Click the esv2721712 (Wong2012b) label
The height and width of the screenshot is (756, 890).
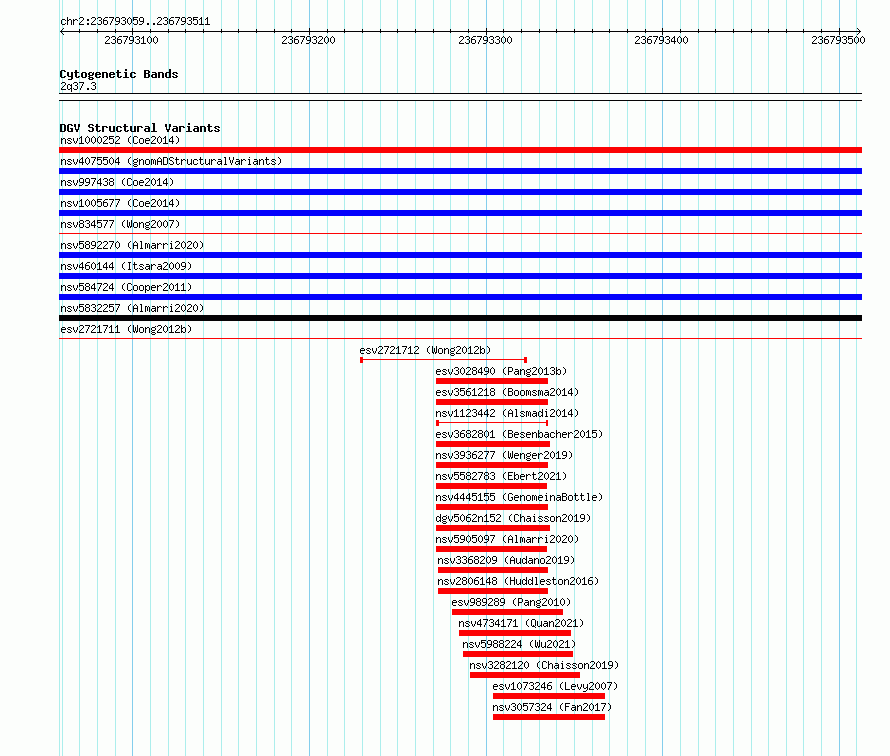click(x=425, y=350)
